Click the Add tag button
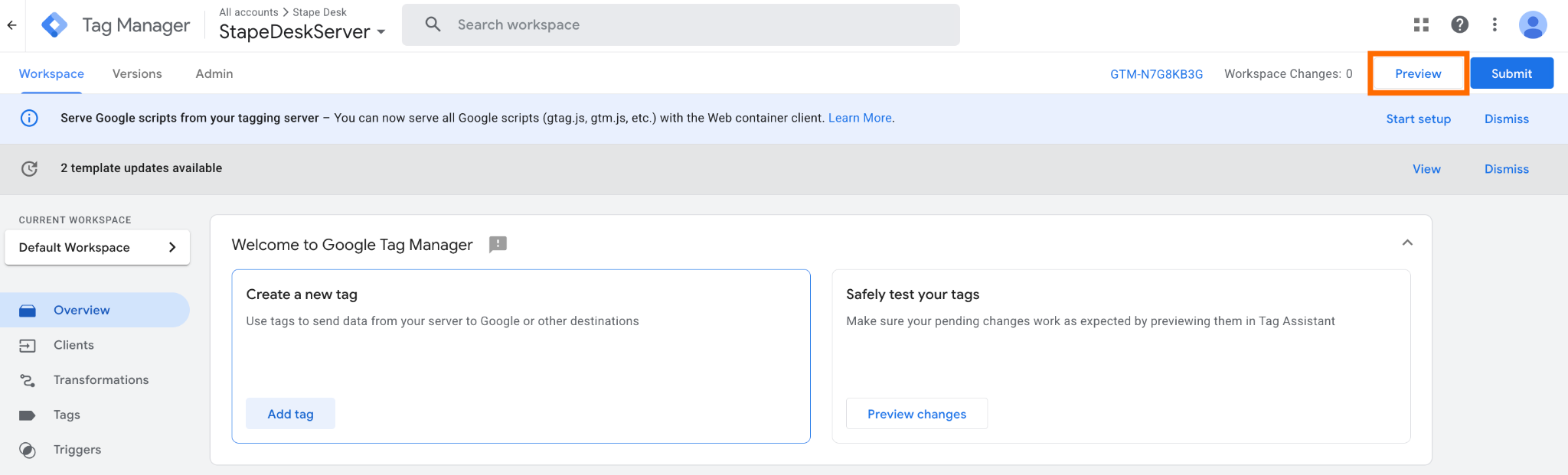The height and width of the screenshot is (475, 1568). (290, 414)
